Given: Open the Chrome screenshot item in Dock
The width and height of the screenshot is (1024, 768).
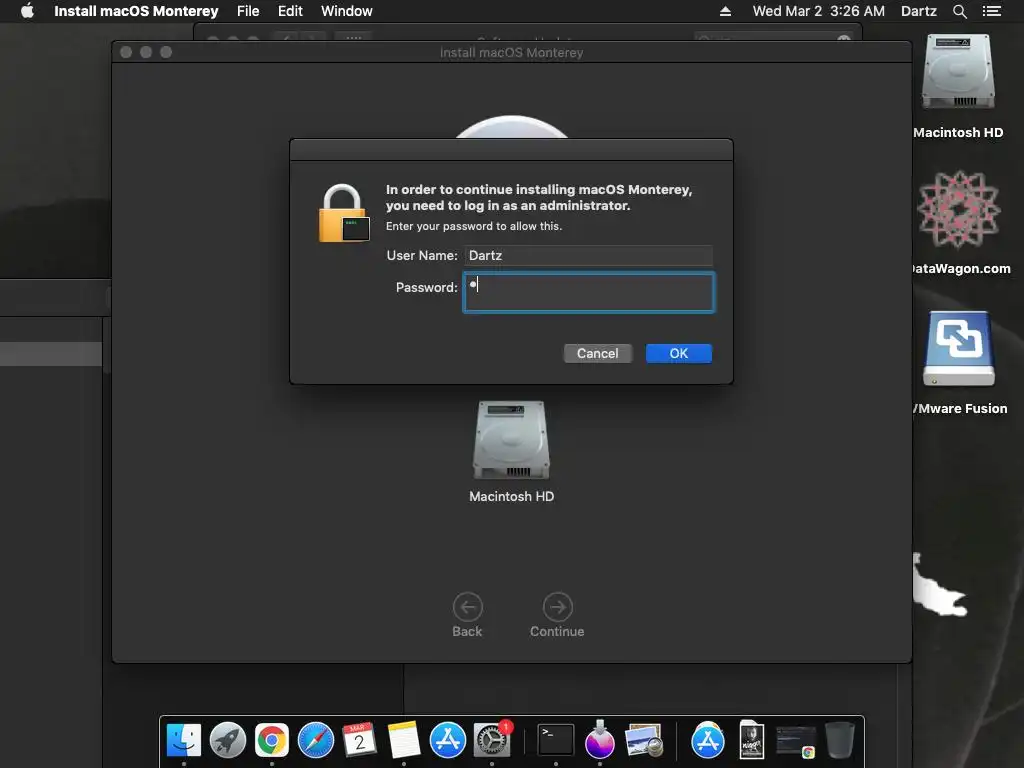Looking at the screenshot, I should point(795,742).
